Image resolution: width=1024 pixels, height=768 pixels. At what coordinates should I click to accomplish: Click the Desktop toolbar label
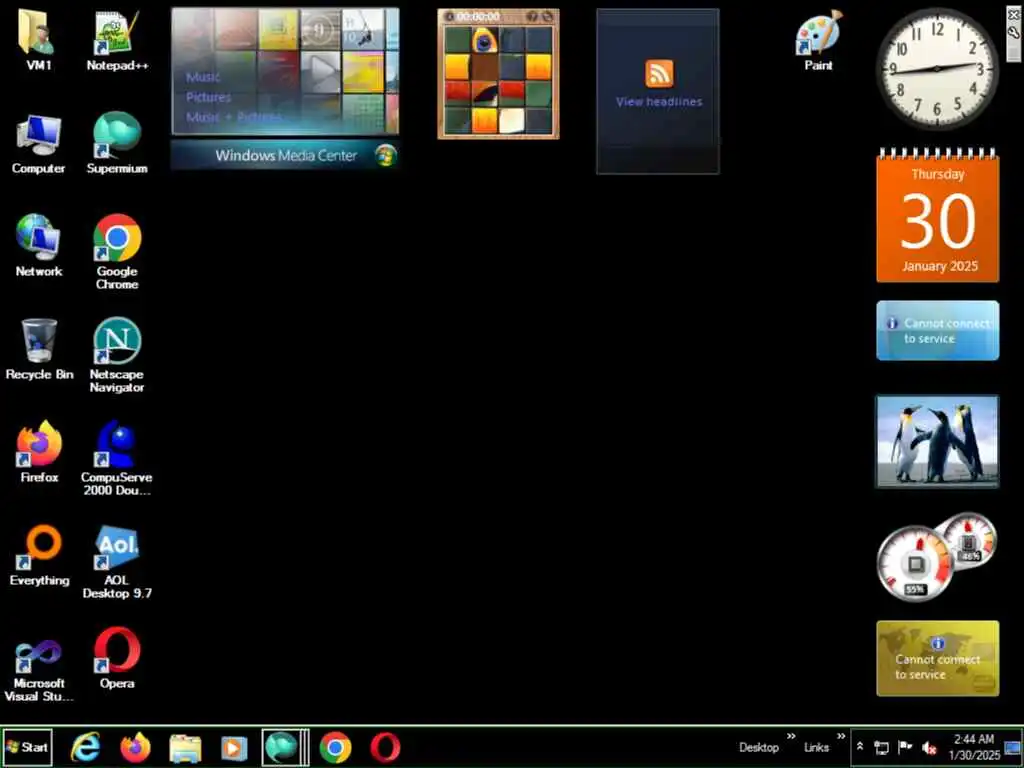(x=759, y=747)
